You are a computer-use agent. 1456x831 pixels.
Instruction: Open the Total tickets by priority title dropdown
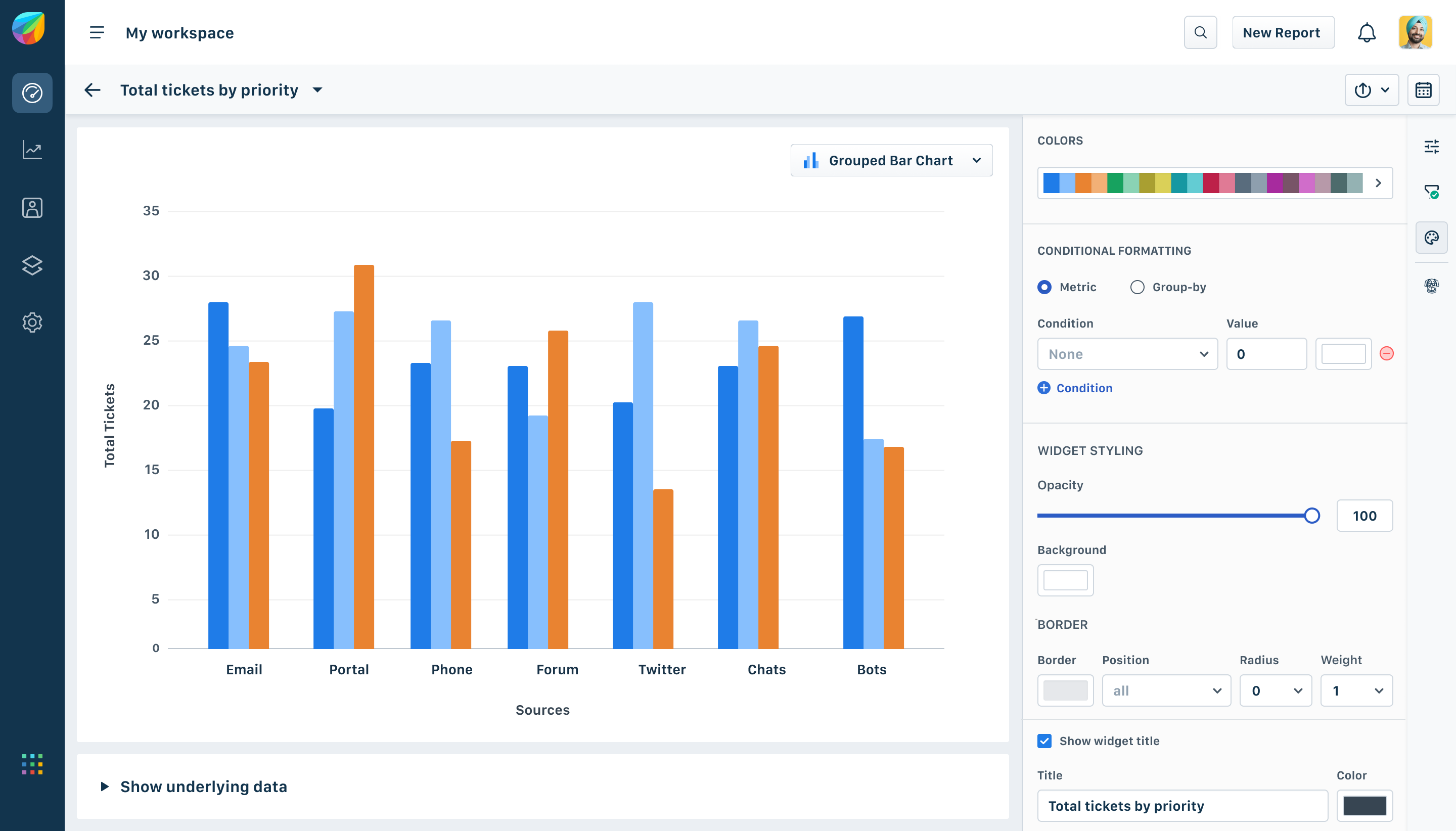(318, 89)
